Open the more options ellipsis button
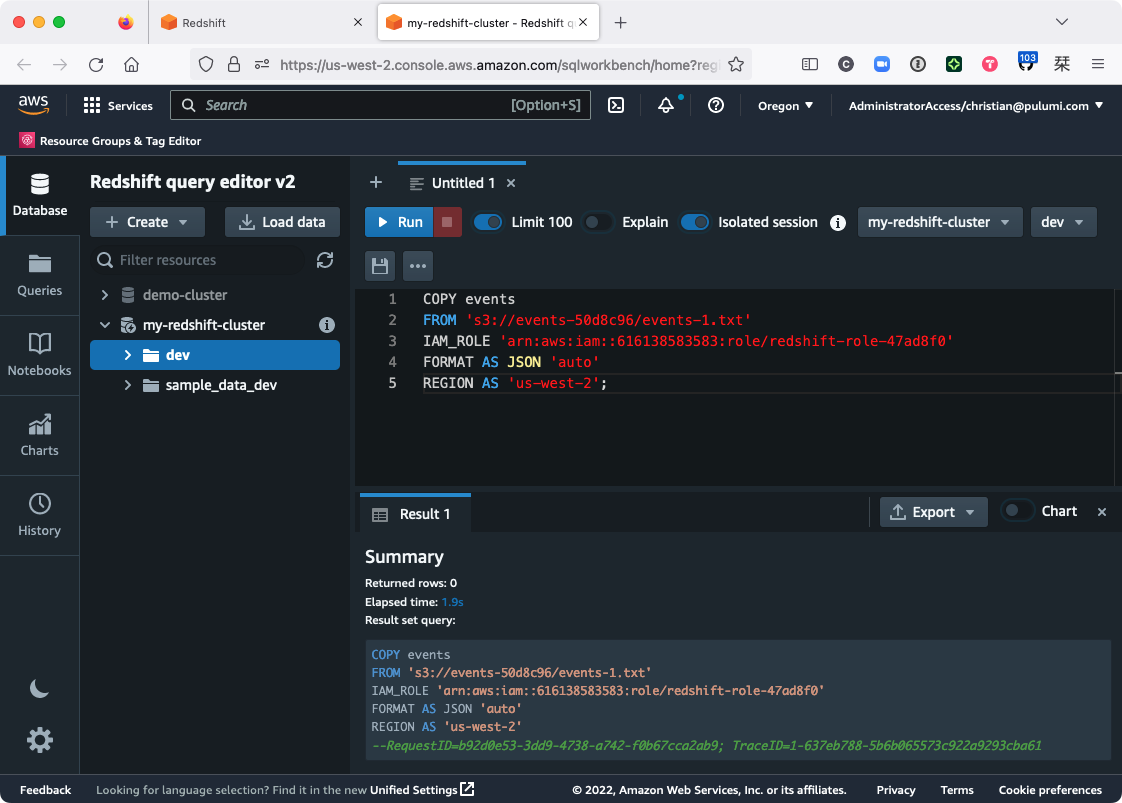 pos(418,266)
